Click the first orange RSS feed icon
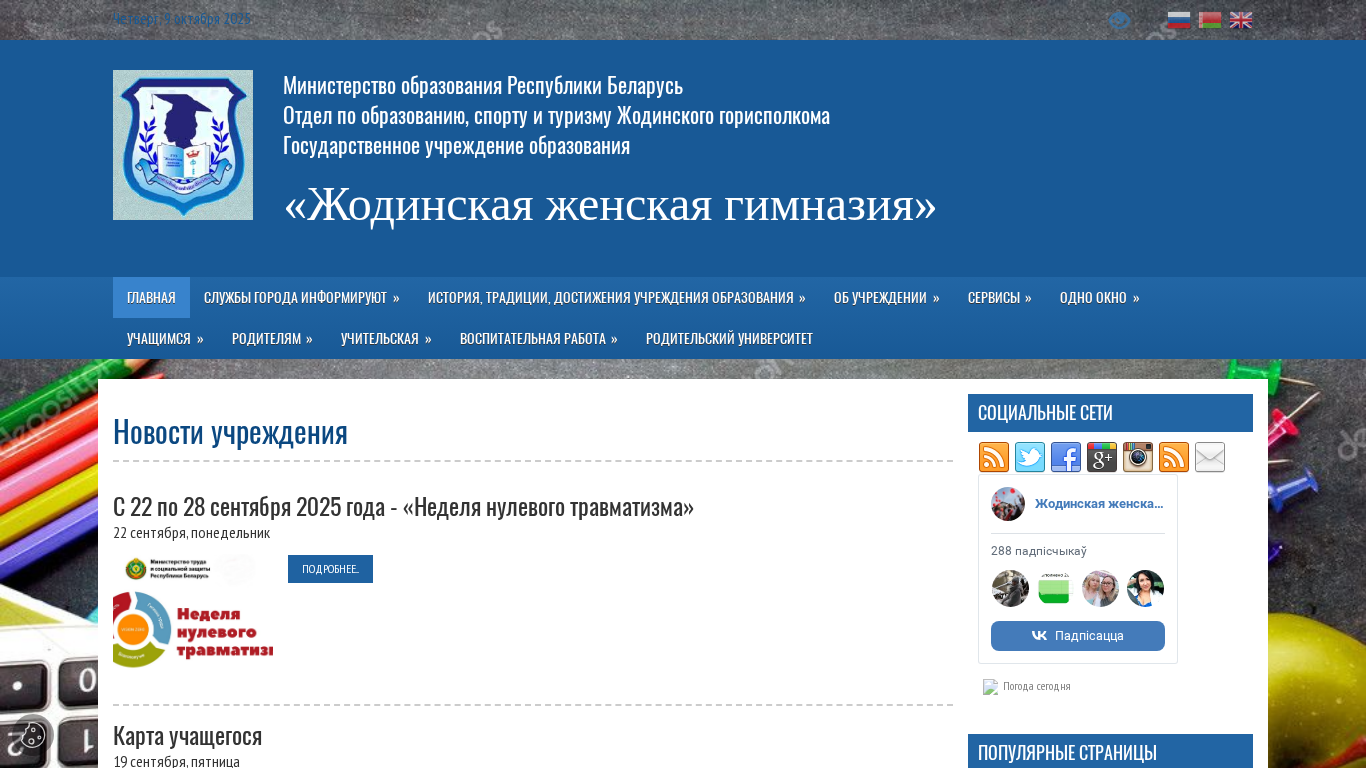The image size is (1366, 768). (x=994, y=457)
